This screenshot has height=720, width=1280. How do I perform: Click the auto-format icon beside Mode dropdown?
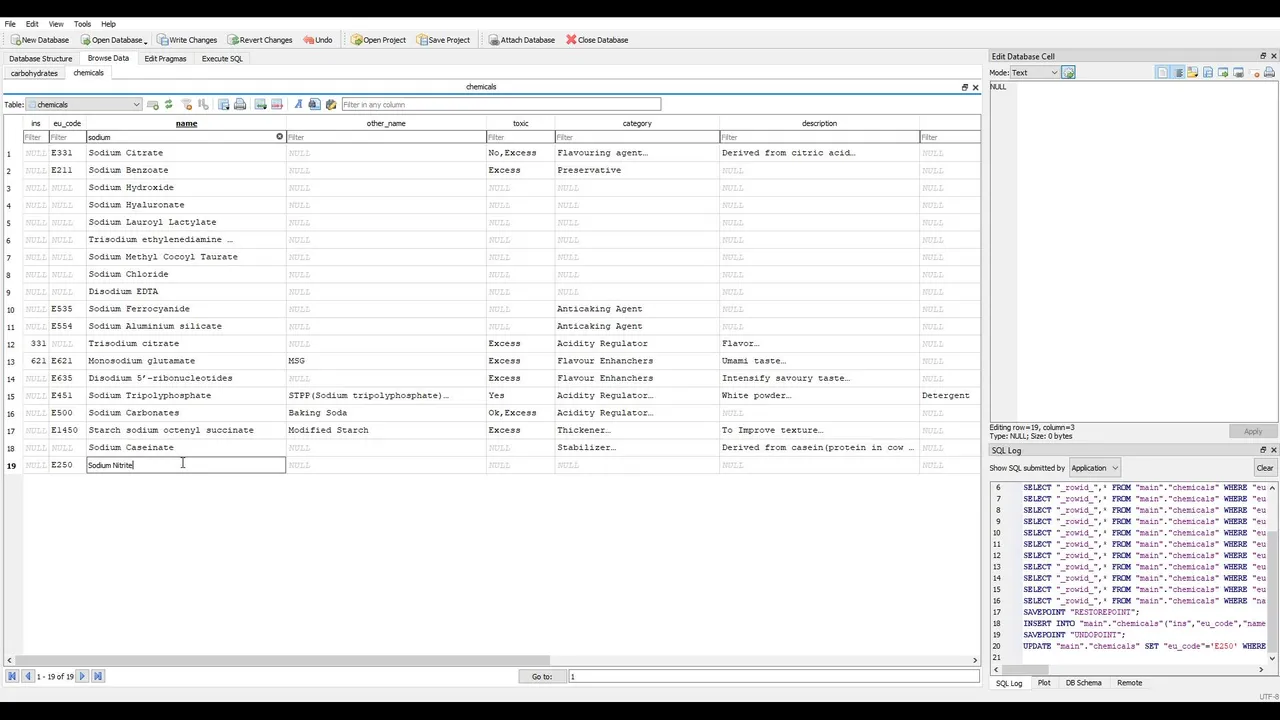[x=1068, y=72]
